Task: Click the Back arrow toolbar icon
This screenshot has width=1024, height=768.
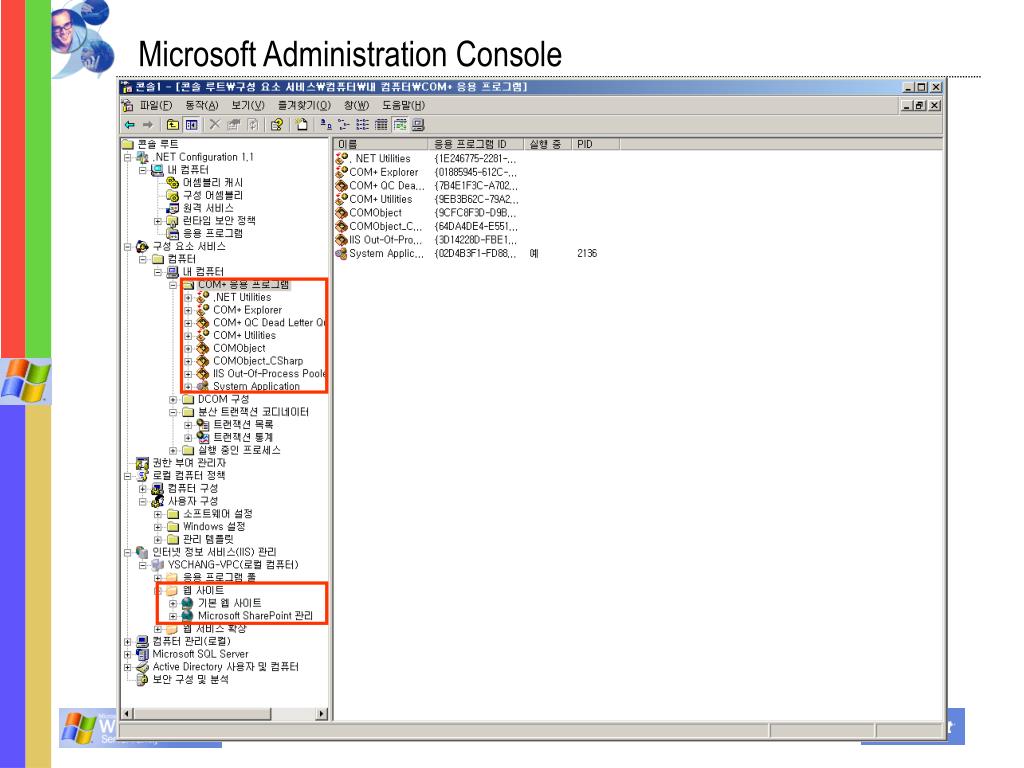Action: tap(130, 125)
